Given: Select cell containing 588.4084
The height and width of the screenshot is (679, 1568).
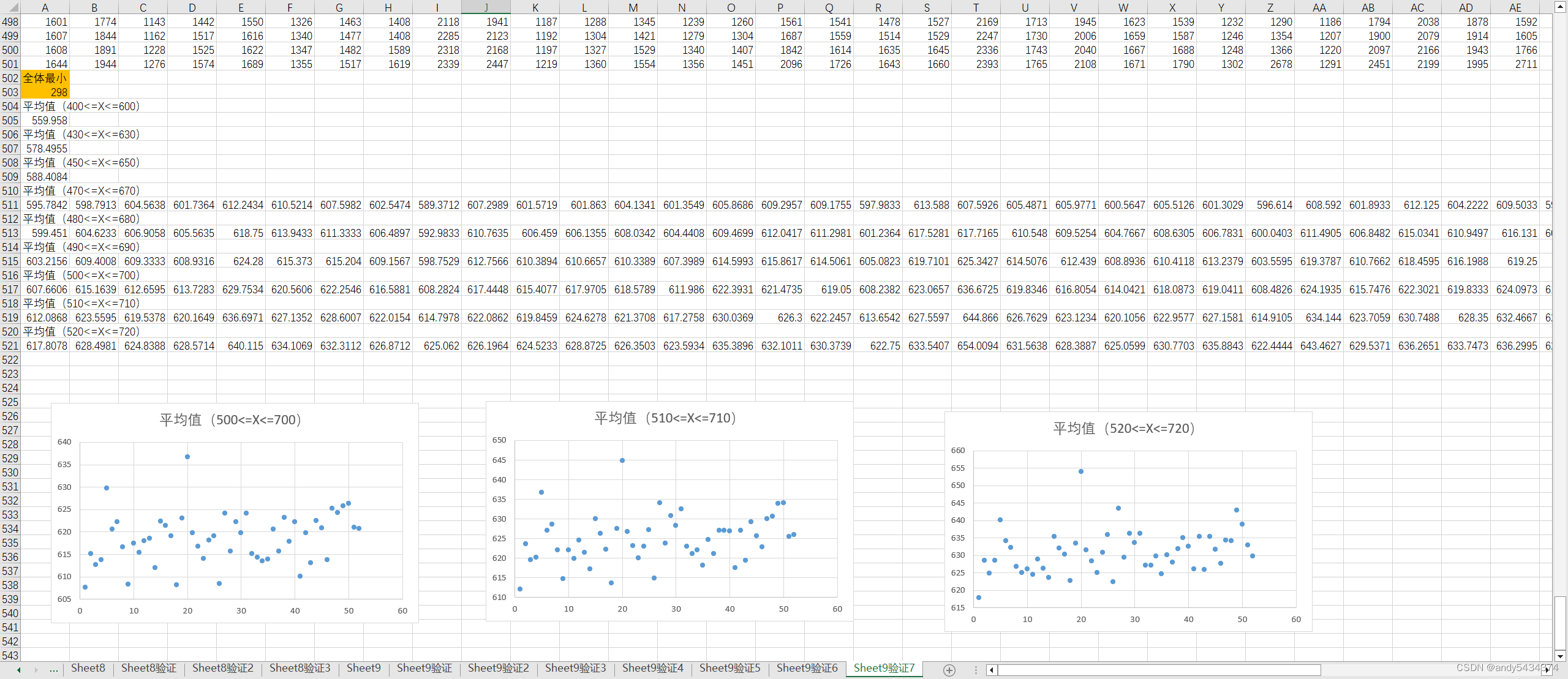Looking at the screenshot, I should (x=45, y=177).
